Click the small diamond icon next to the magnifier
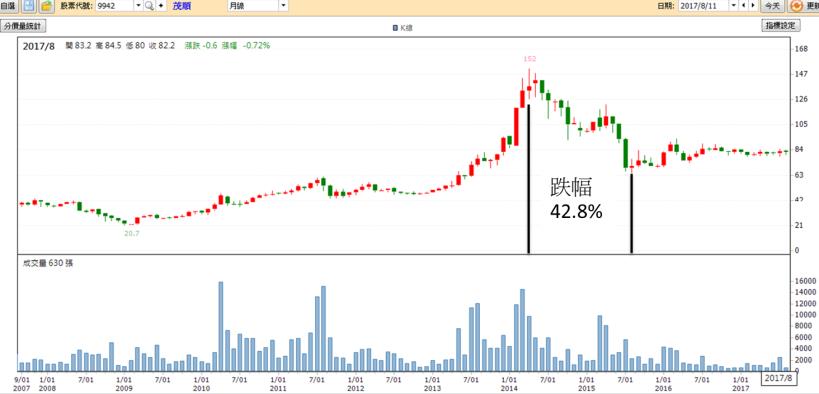The width and height of the screenshot is (819, 394). pyautogui.click(x=160, y=6)
